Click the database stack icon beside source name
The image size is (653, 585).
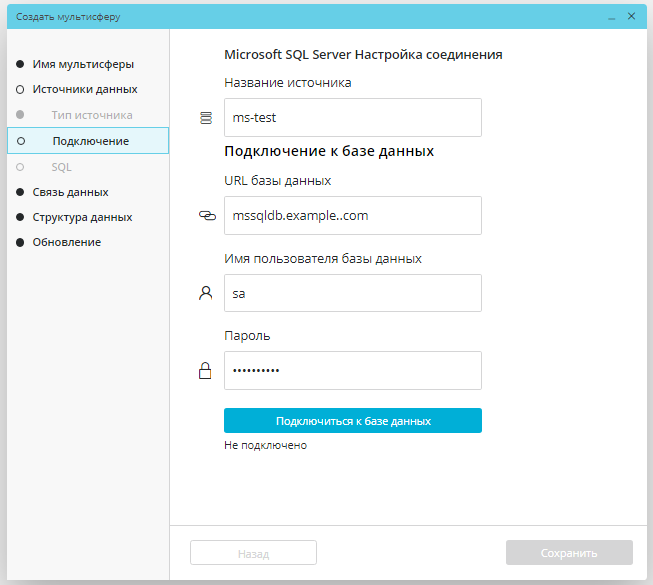(x=206, y=118)
